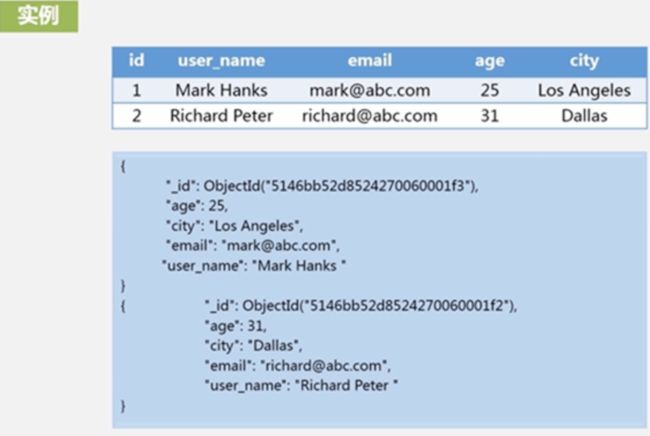Click the age cell showing 31
The width and height of the screenshot is (650, 436).
[x=490, y=116]
